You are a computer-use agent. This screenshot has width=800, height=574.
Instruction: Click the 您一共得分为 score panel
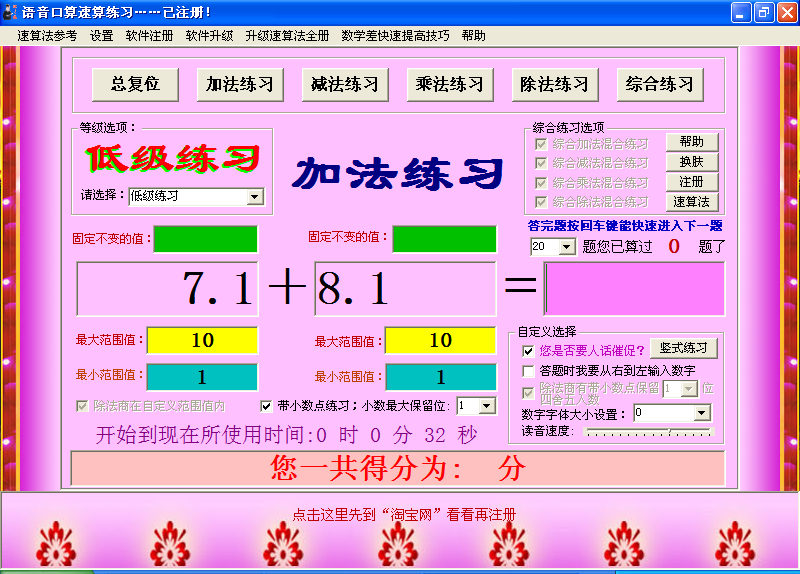[397, 468]
